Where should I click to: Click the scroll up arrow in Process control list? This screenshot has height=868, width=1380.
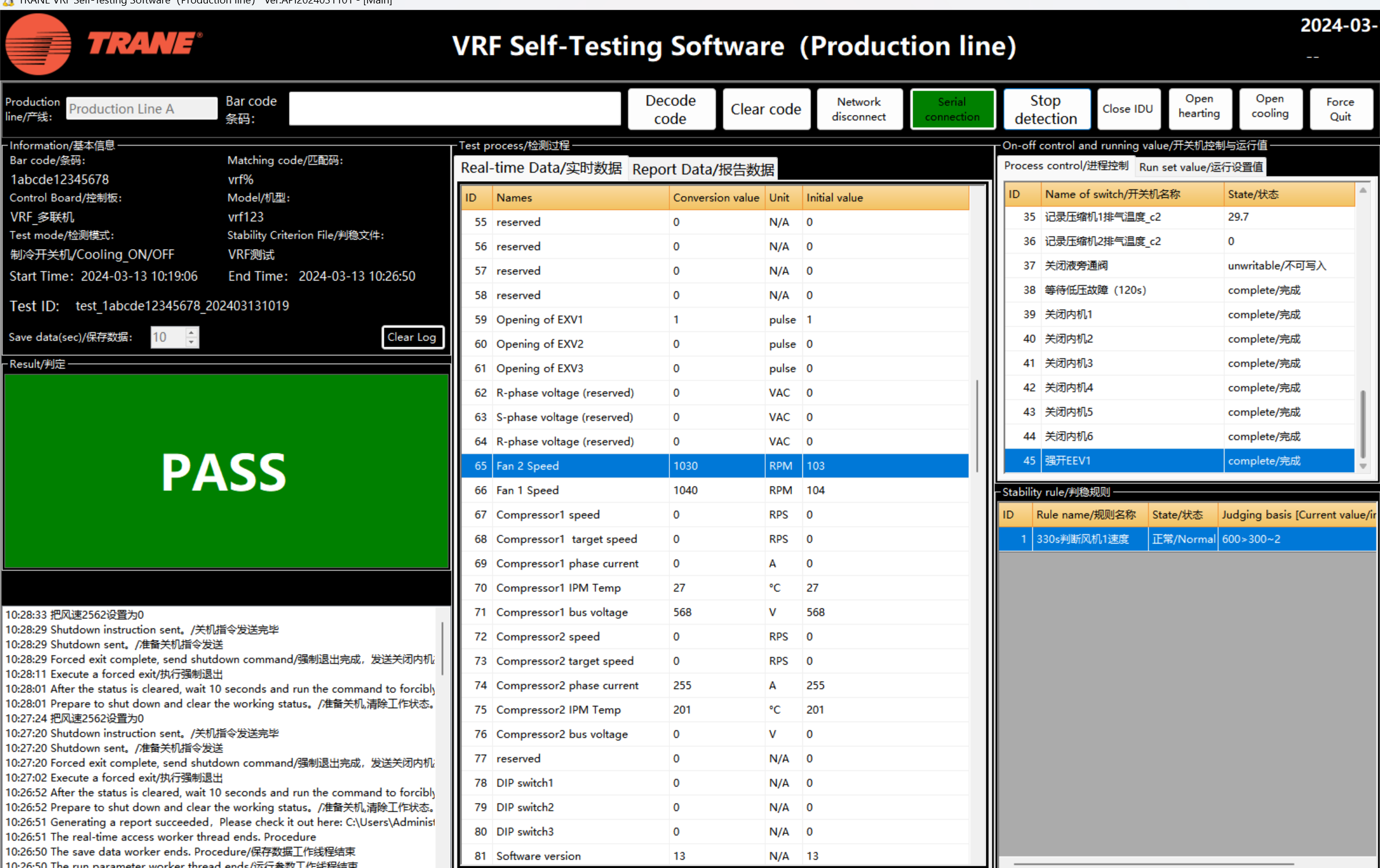[1363, 190]
